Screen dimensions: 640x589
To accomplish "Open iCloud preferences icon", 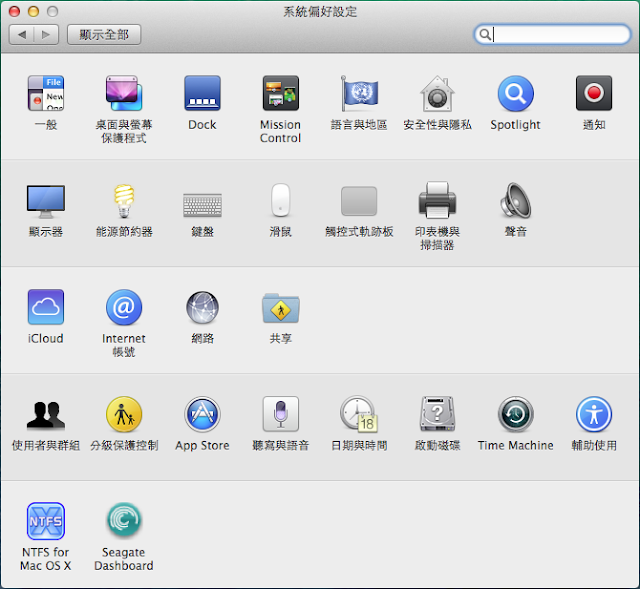I will click(x=46, y=307).
